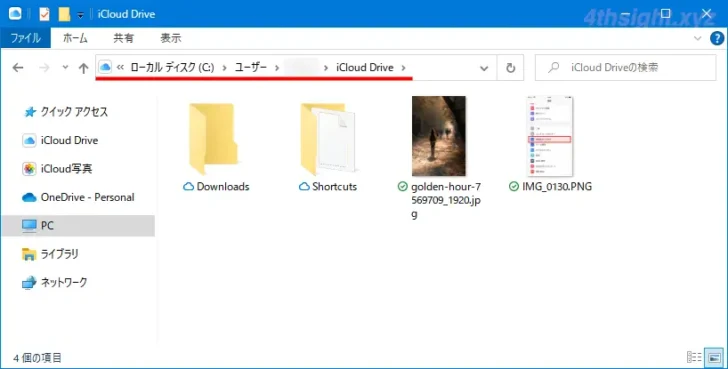Switch to the ホーム ribbon tab
Image resolution: width=728 pixels, height=369 pixels.
[x=75, y=38]
